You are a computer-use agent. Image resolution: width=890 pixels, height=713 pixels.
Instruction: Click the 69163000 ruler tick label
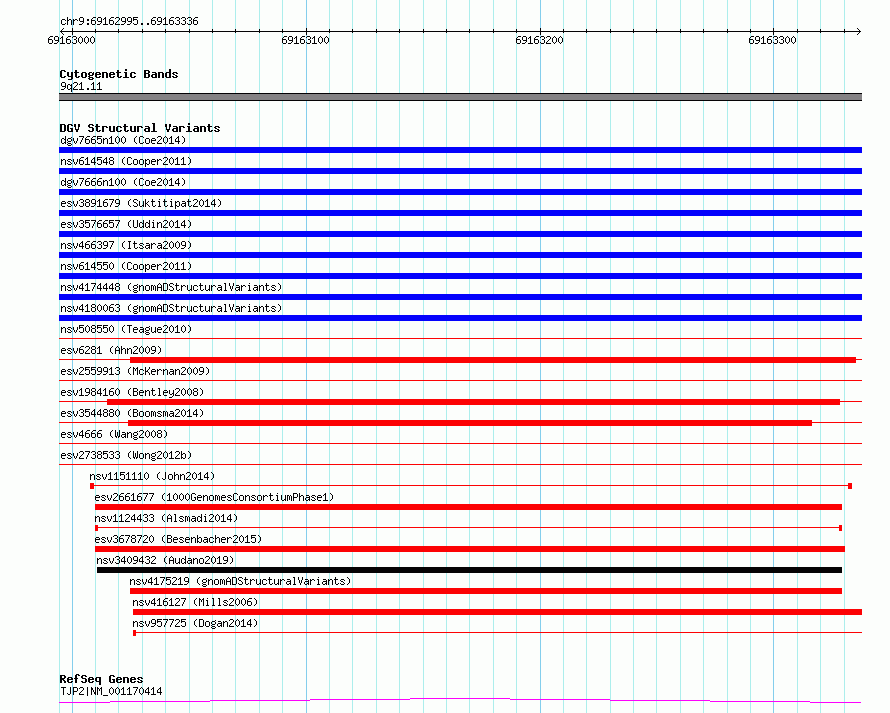[x=72, y=40]
